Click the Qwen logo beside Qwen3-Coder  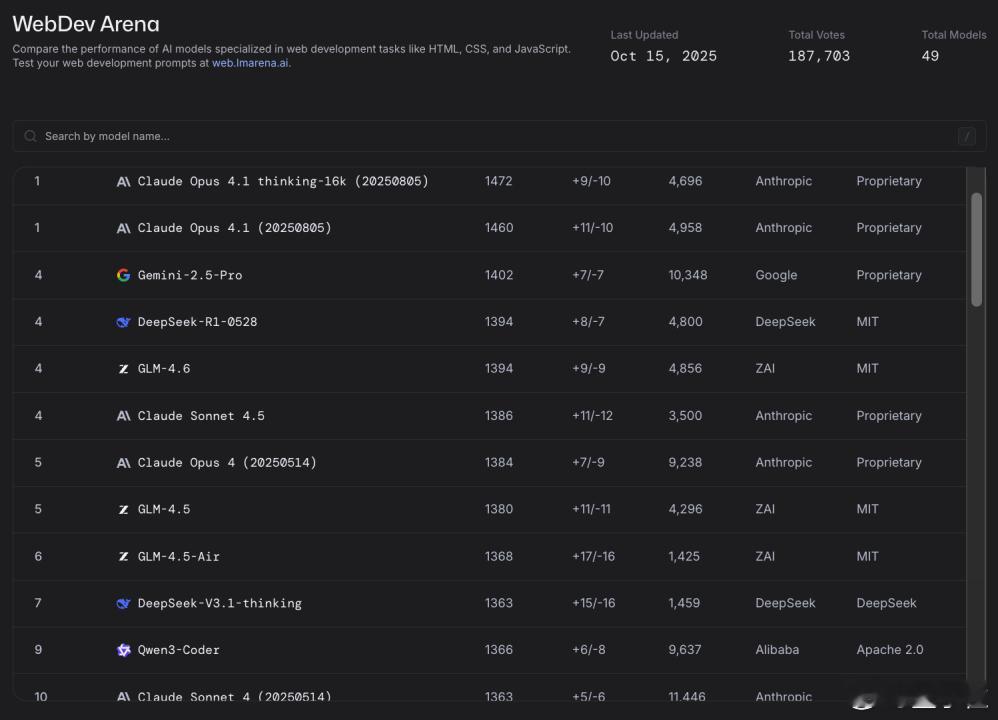(123, 650)
